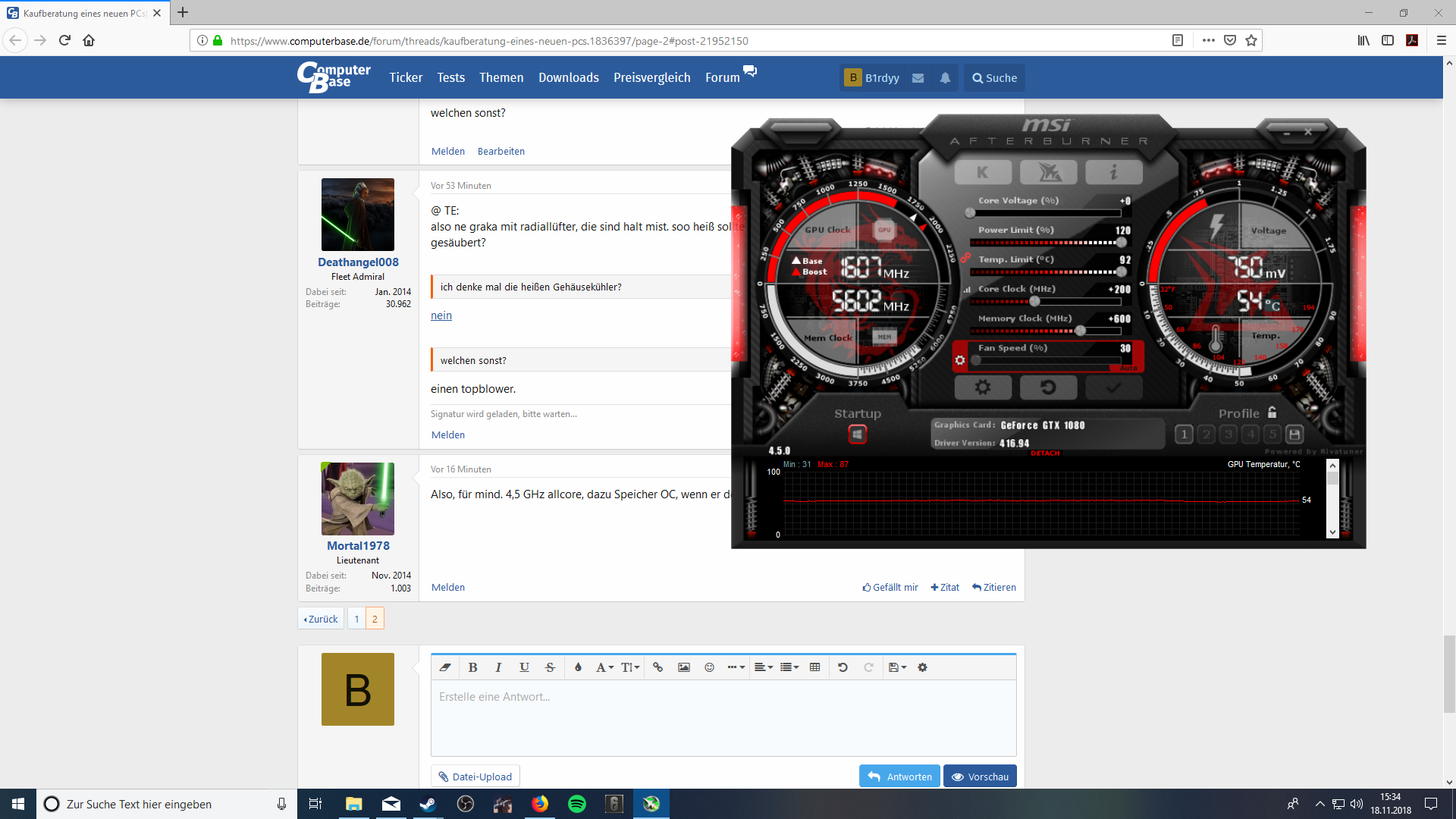Toggle underline formatting in reply editor

(x=524, y=667)
